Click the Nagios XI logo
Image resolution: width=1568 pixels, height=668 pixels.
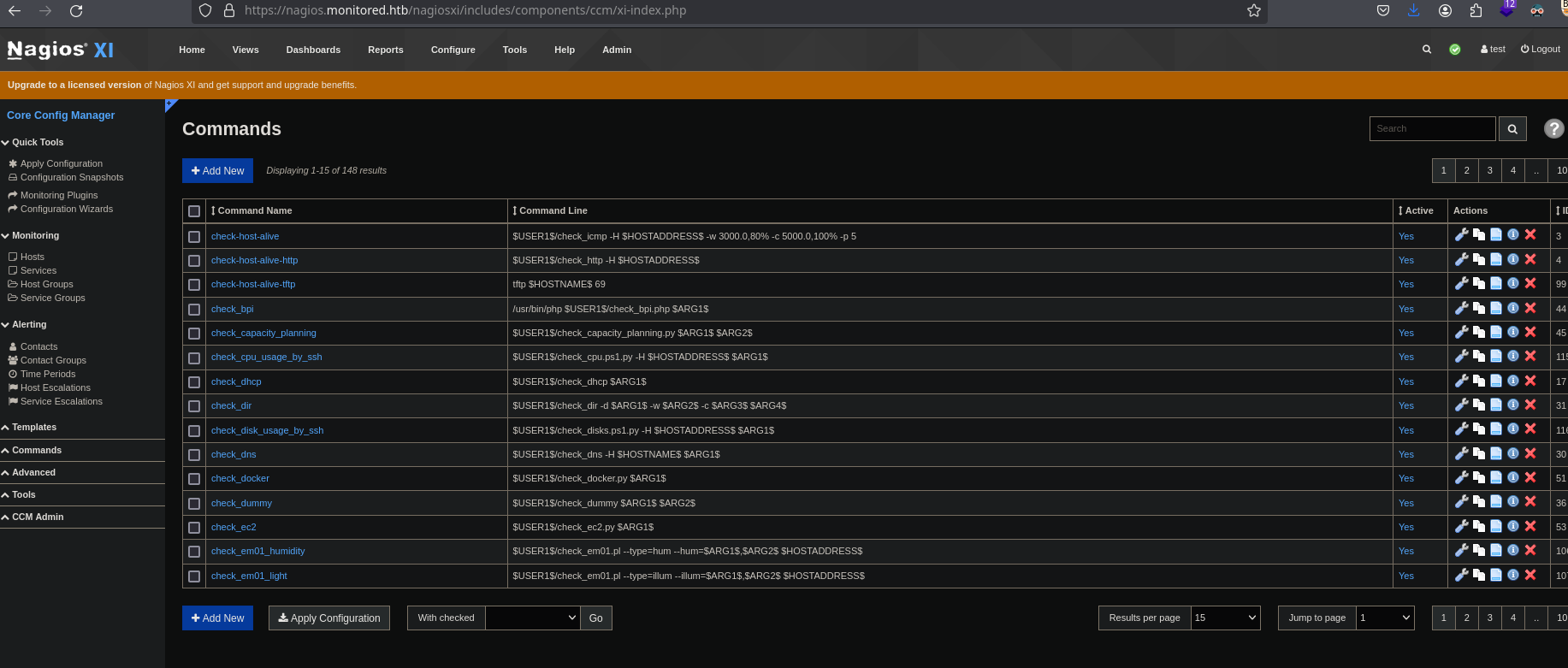click(60, 50)
